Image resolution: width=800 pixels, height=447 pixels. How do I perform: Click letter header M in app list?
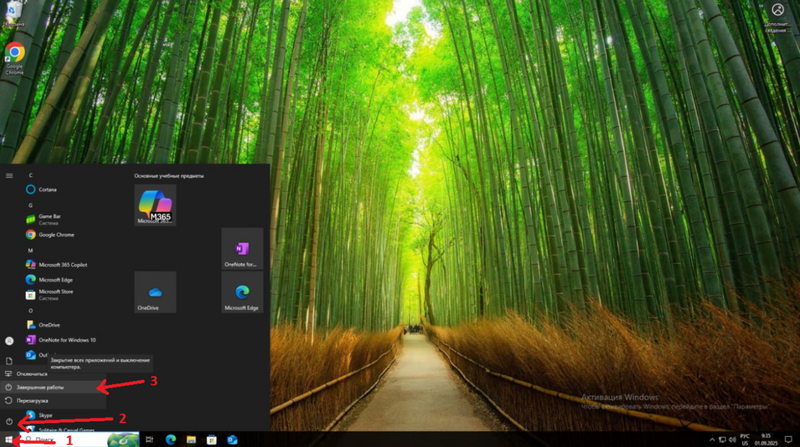pyautogui.click(x=31, y=250)
